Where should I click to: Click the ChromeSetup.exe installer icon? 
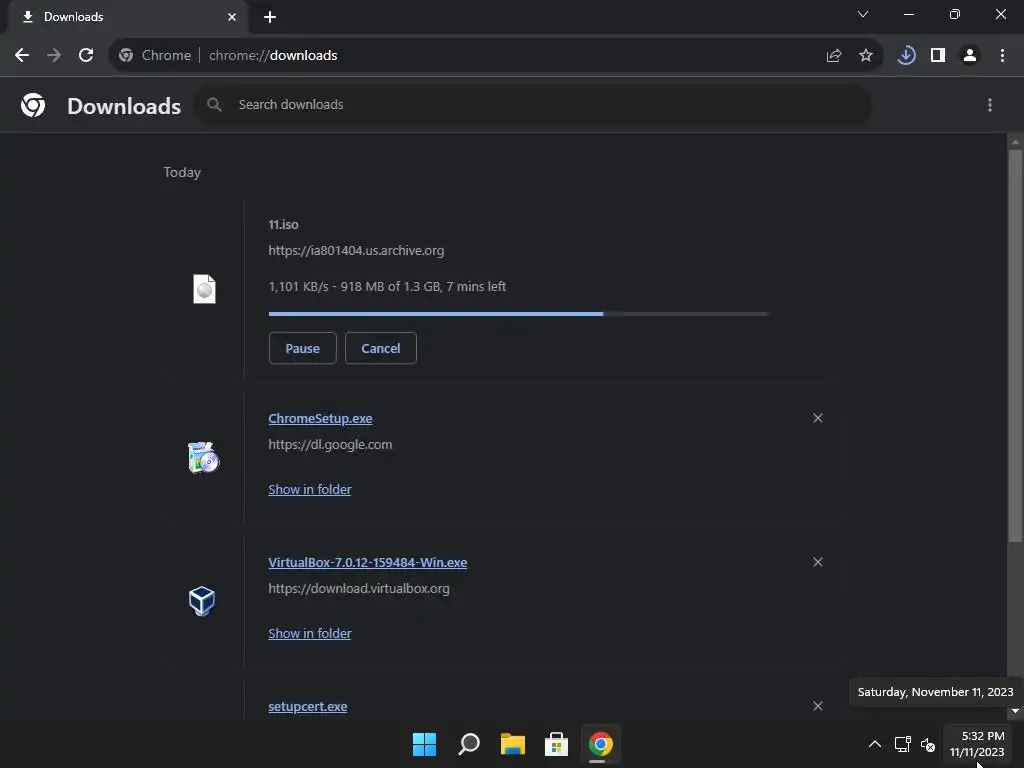coord(203,458)
